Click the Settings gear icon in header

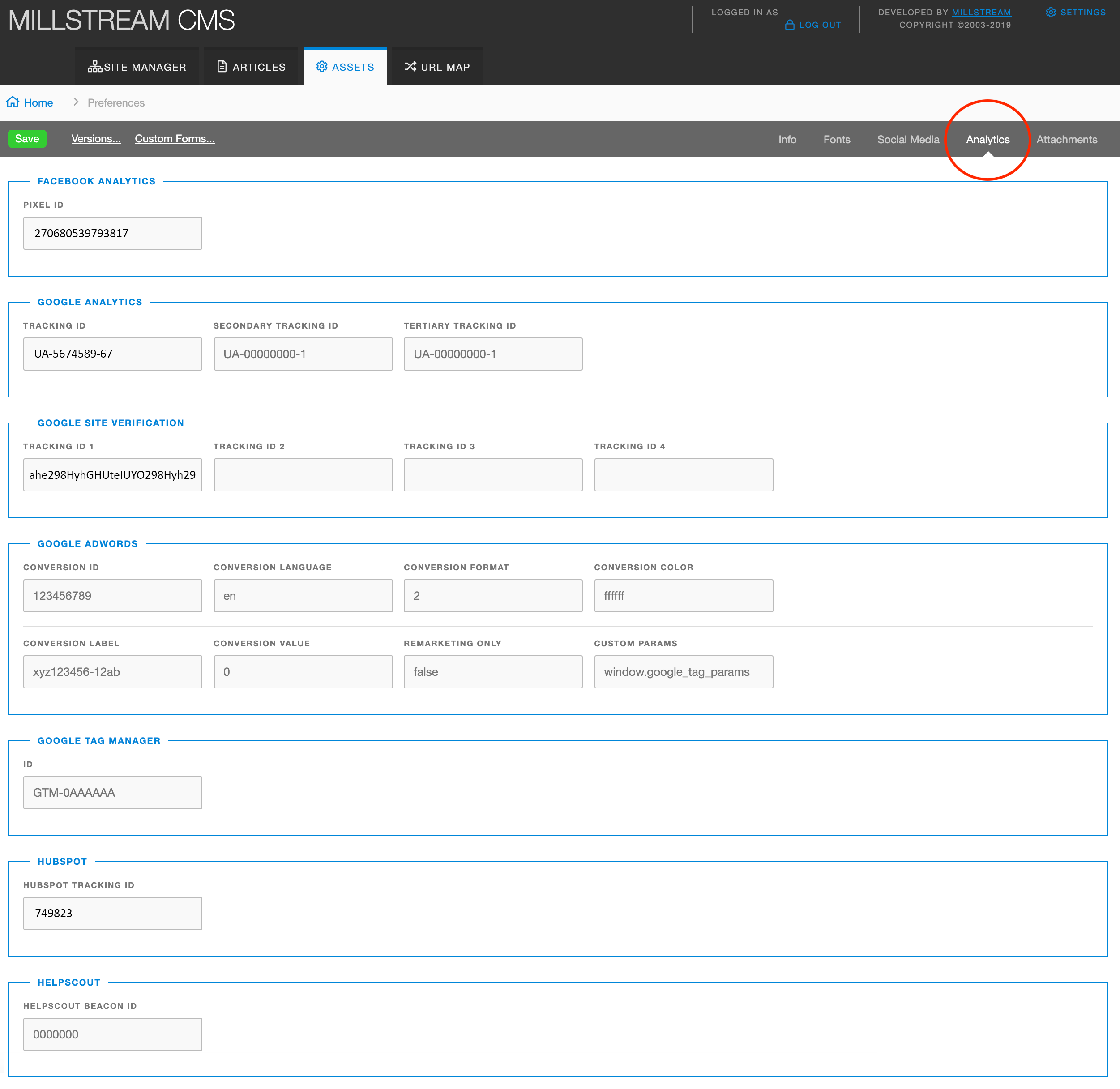coord(1051,13)
